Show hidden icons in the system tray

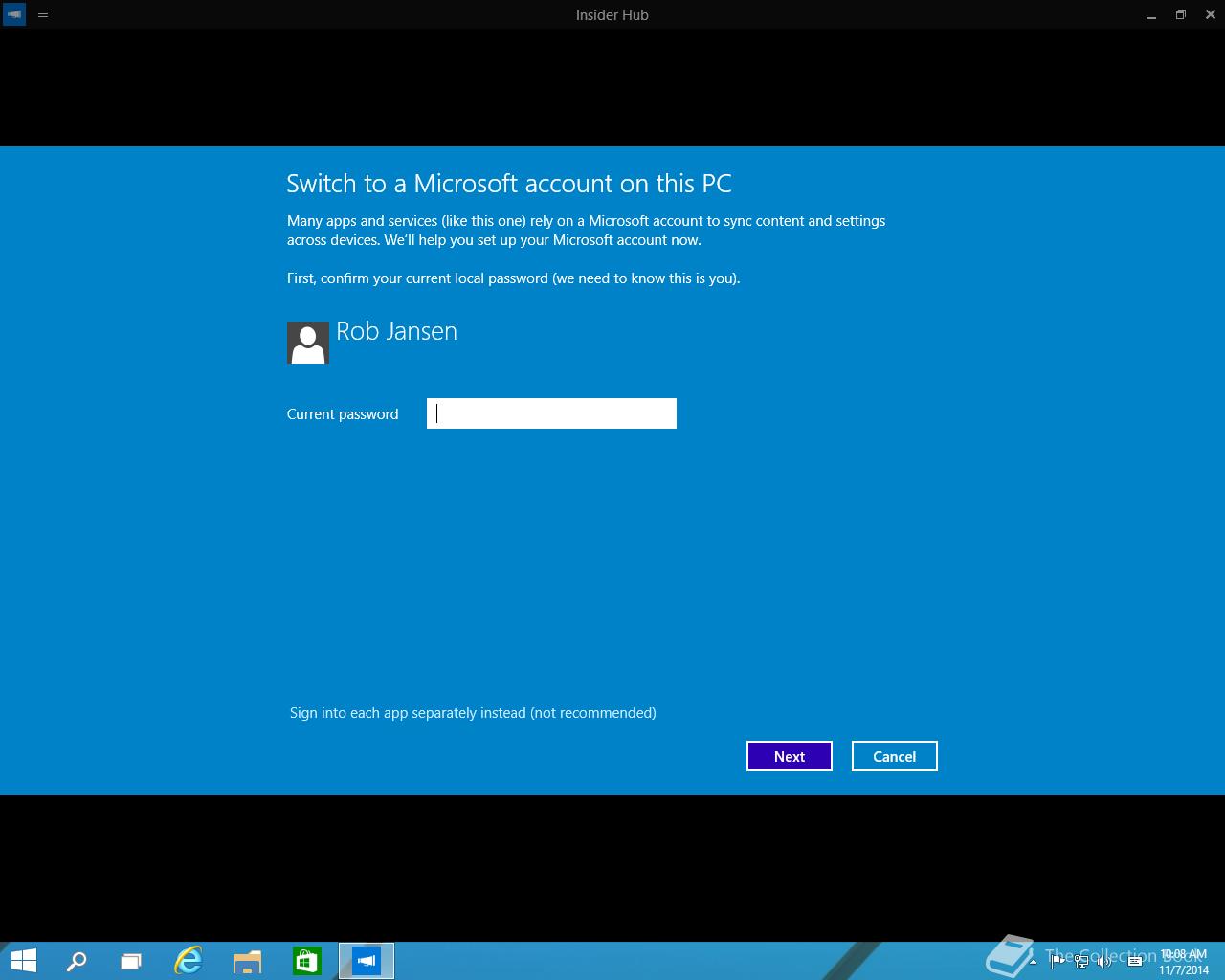[x=1033, y=961]
